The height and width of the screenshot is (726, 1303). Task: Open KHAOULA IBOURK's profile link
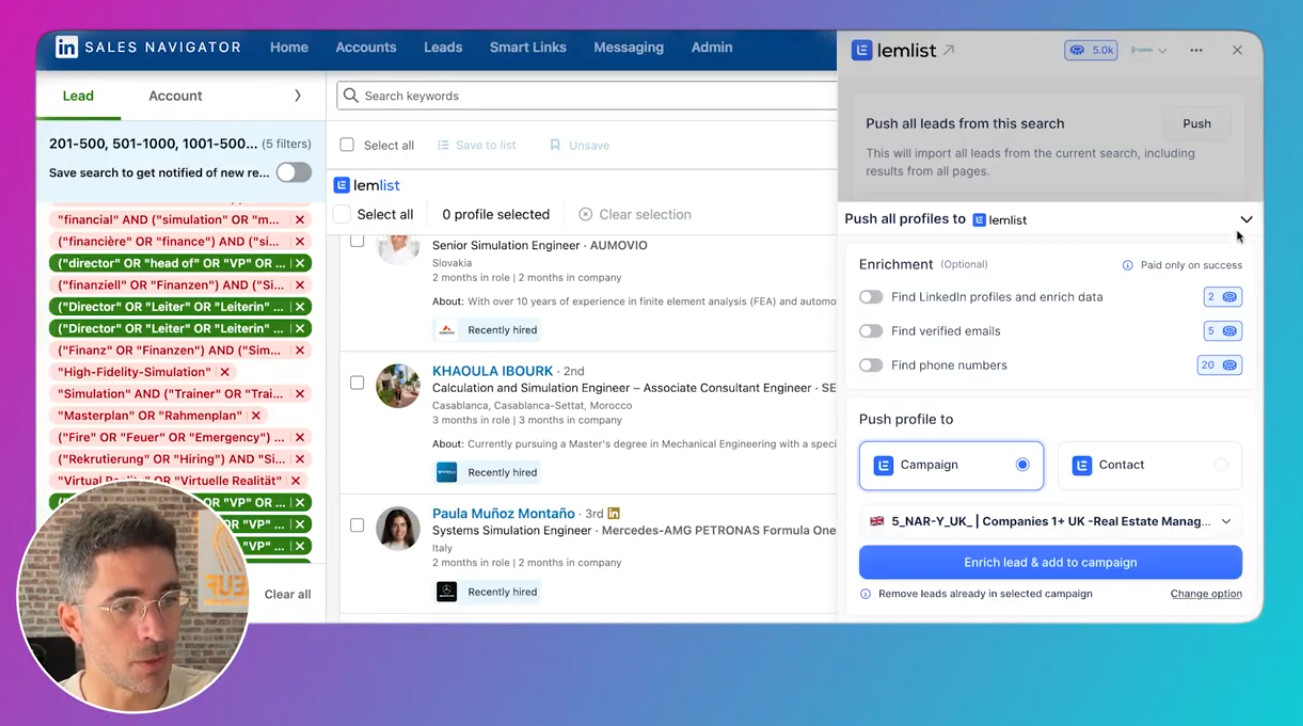pyautogui.click(x=492, y=371)
